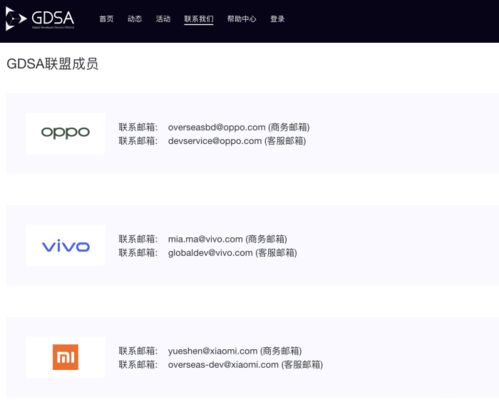This screenshot has height=412, width=499.
Task: Select overseas-dev@xiaomi.com support email
Action: point(223,365)
